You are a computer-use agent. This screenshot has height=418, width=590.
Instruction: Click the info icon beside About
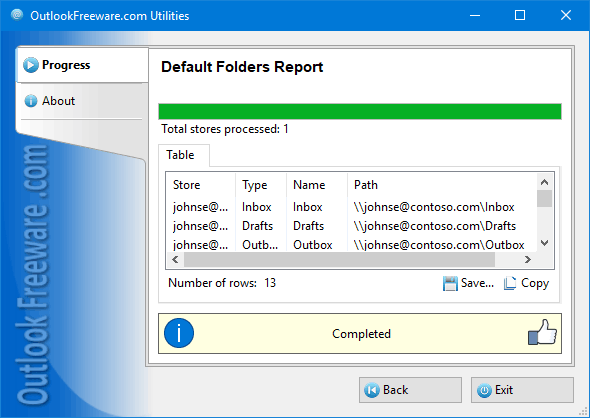click(x=31, y=101)
